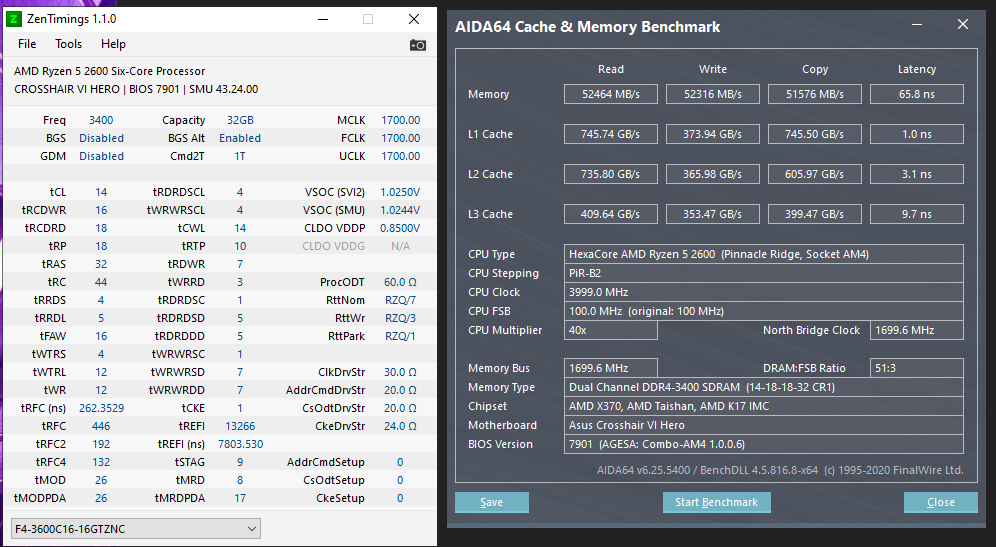Click the ZenTimings screenshot camera icon
Viewport: 996px width, 547px height.
click(x=417, y=45)
